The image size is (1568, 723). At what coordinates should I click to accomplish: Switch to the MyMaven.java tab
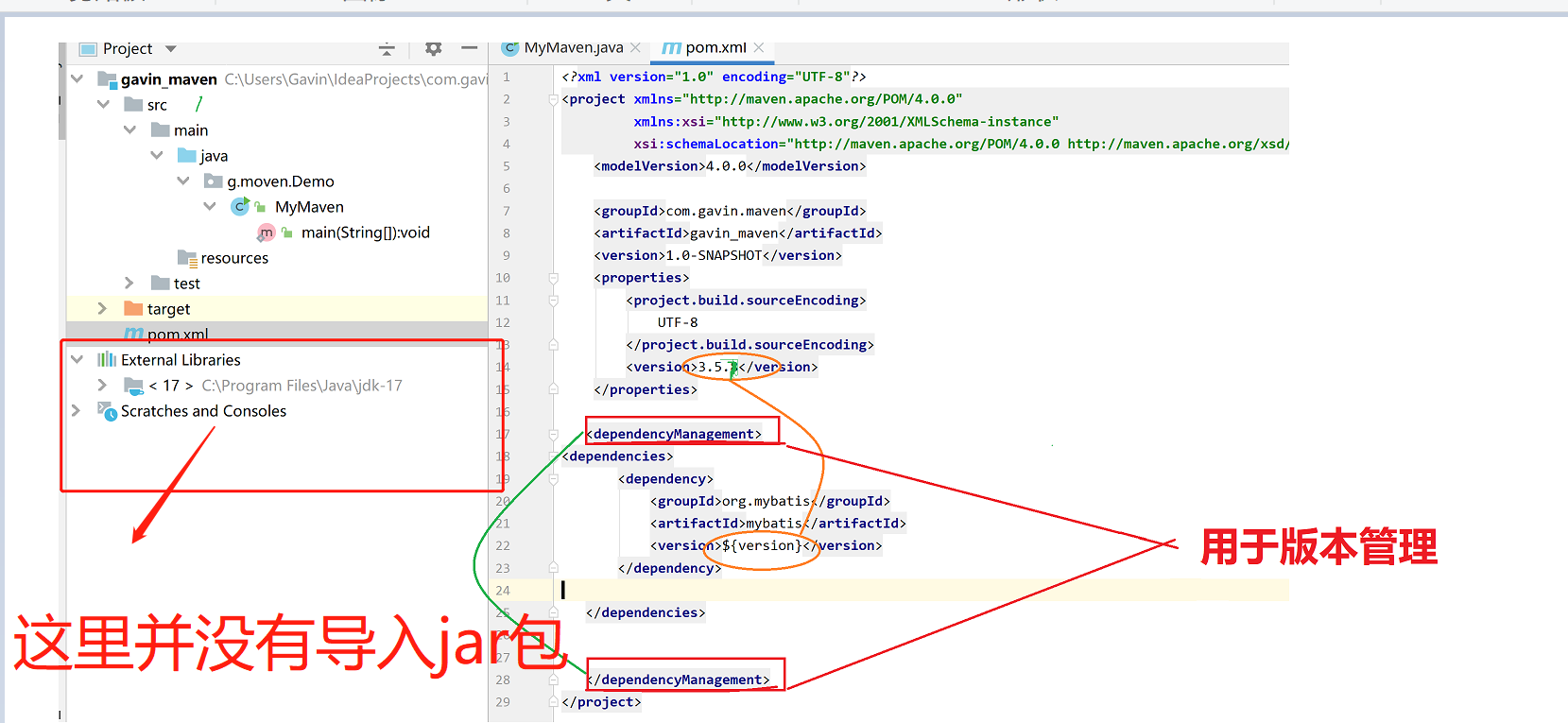[x=574, y=47]
